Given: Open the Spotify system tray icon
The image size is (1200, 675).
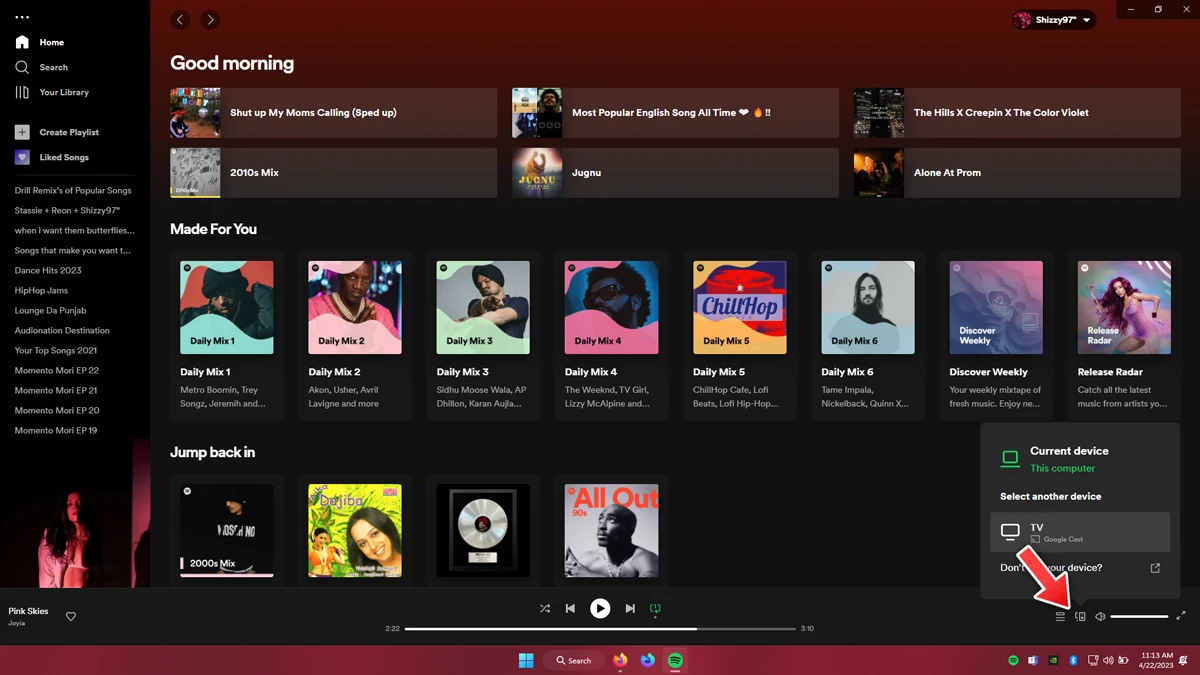Looking at the screenshot, I should coord(1013,660).
